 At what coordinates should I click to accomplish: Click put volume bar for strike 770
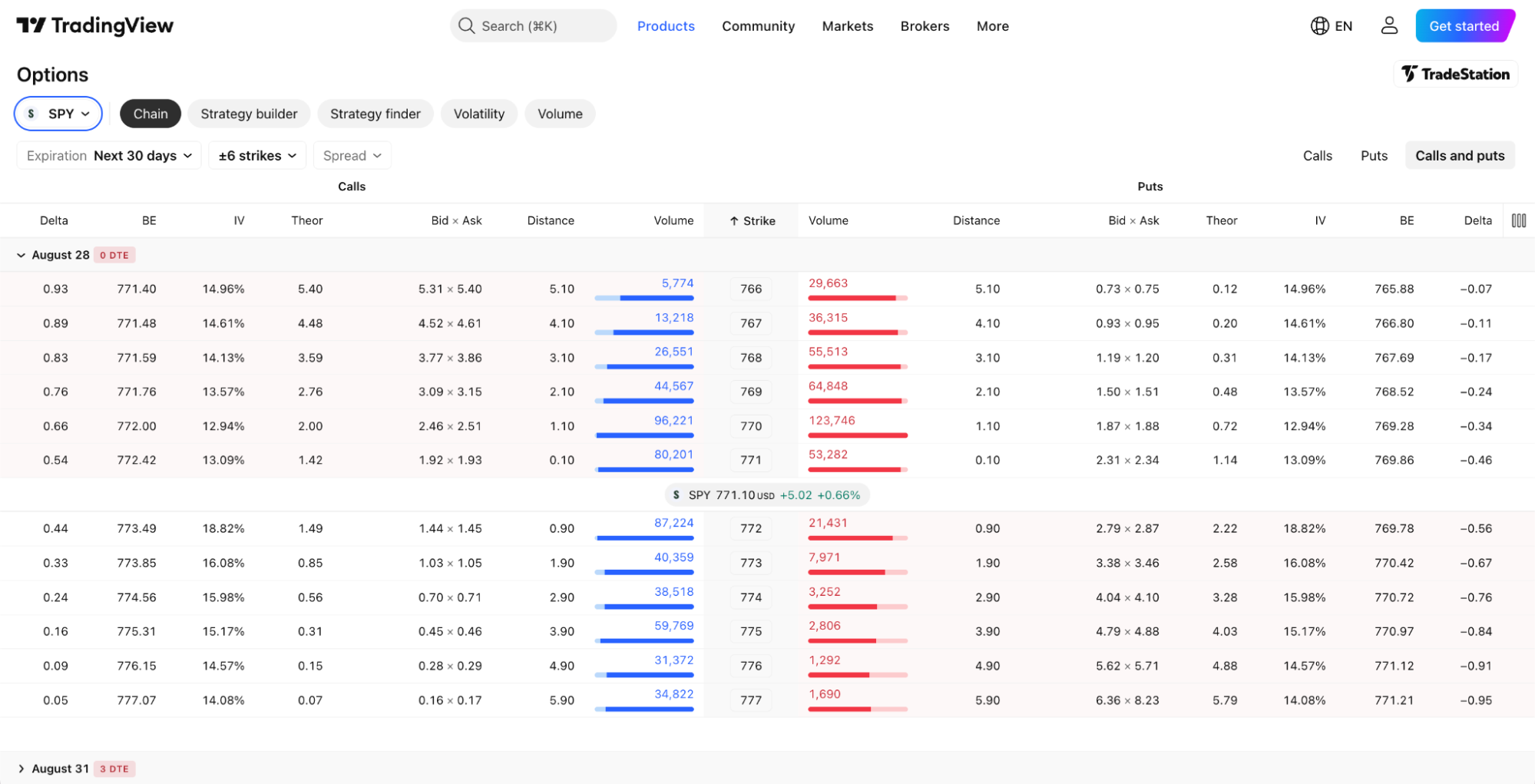pyautogui.click(x=858, y=435)
